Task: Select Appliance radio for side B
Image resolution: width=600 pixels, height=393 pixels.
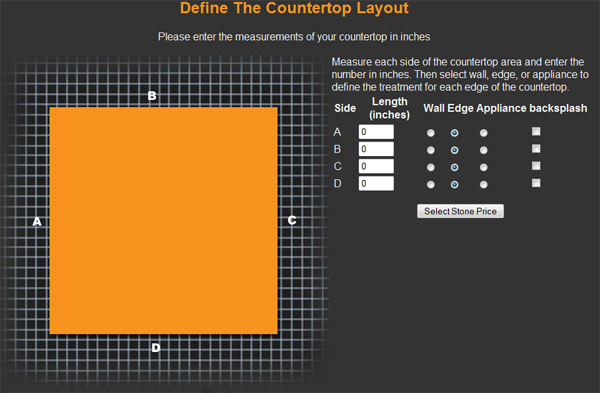Action: 484,150
